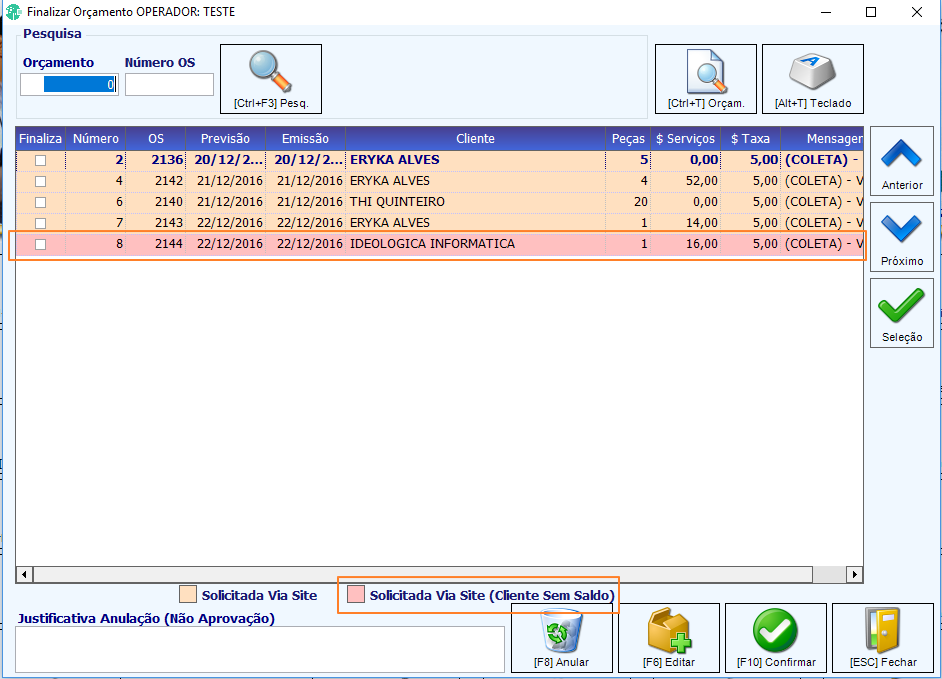Screen dimensions: 942x679
Task: Check the Finaliza box for order 2136
Action: point(40,160)
